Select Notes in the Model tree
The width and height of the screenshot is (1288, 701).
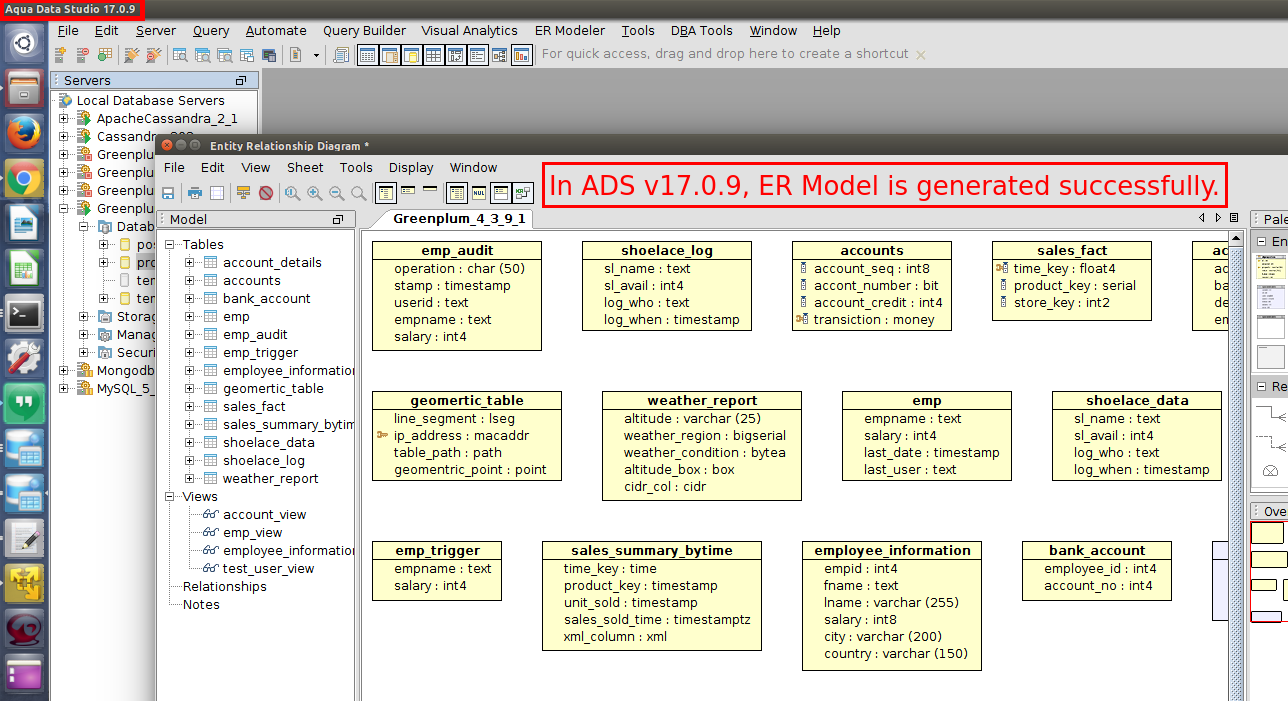[x=201, y=605]
